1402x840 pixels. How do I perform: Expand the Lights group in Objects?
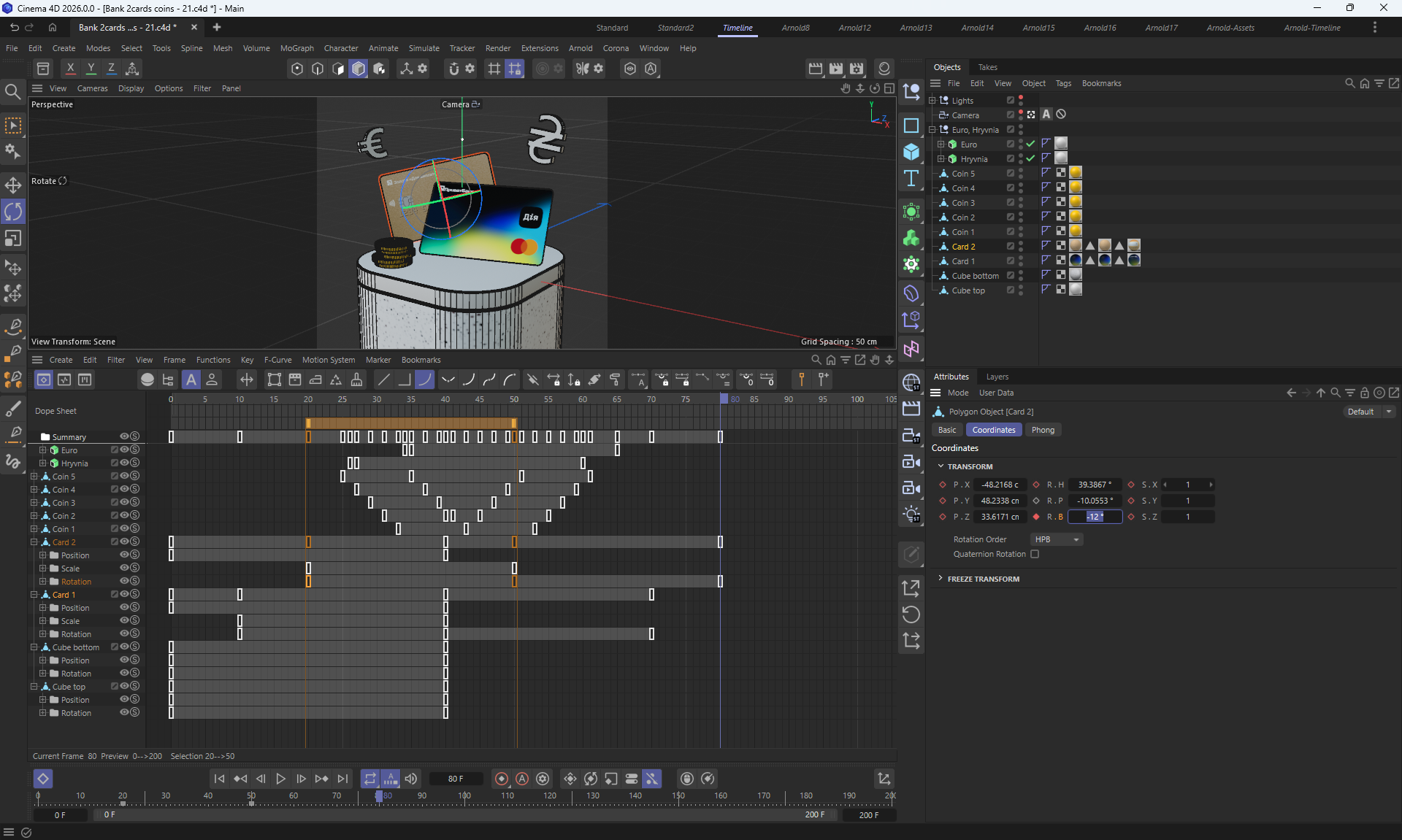932,101
